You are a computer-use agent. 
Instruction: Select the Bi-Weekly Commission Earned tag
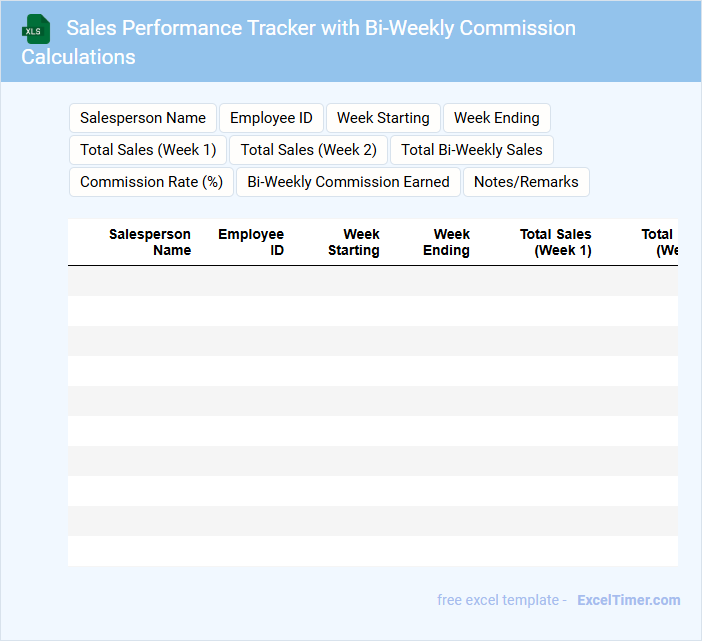point(348,182)
